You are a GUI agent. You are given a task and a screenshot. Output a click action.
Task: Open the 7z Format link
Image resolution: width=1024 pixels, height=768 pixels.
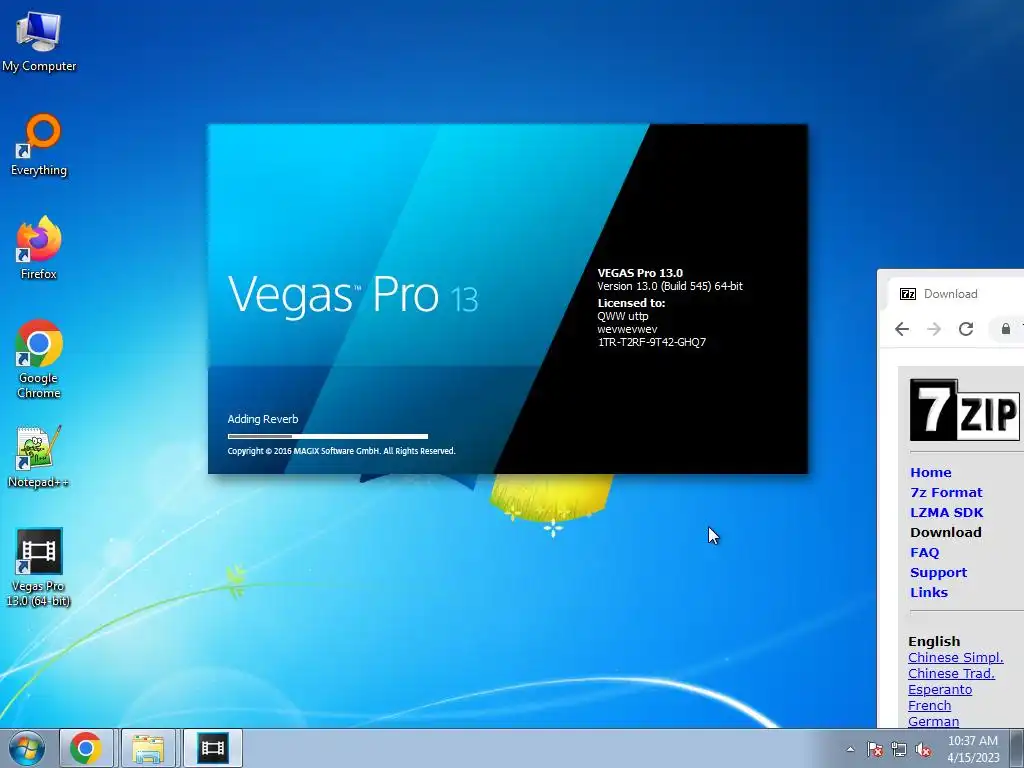tap(946, 492)
